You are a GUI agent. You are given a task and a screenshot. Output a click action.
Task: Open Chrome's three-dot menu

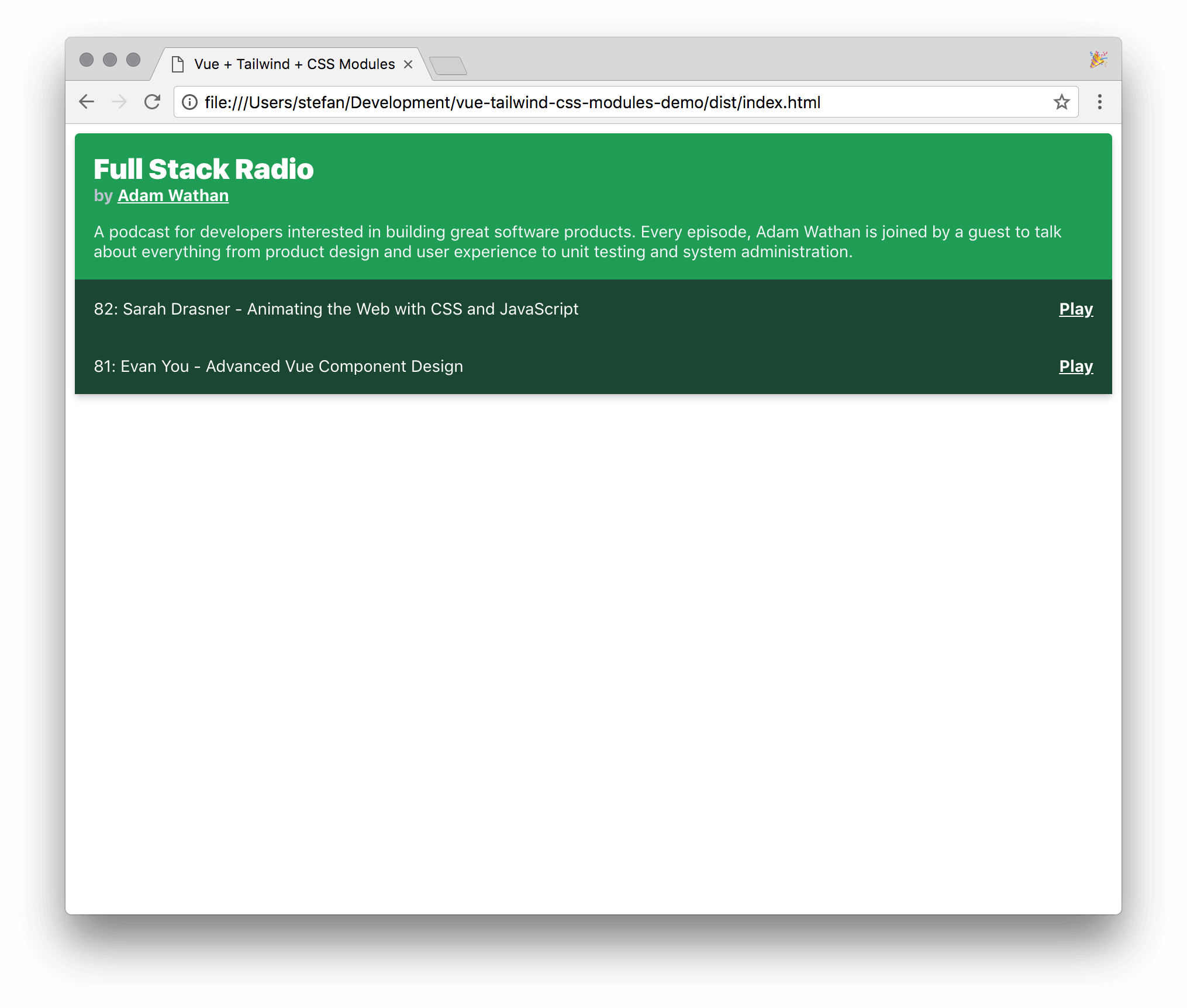point(1099,102)
